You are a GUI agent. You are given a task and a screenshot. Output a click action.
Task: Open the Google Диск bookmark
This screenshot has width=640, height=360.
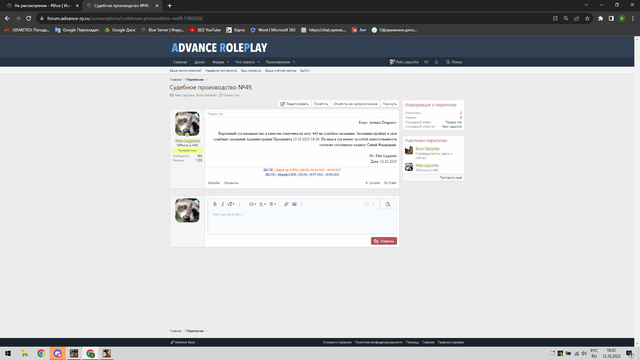tap(120, 30)
